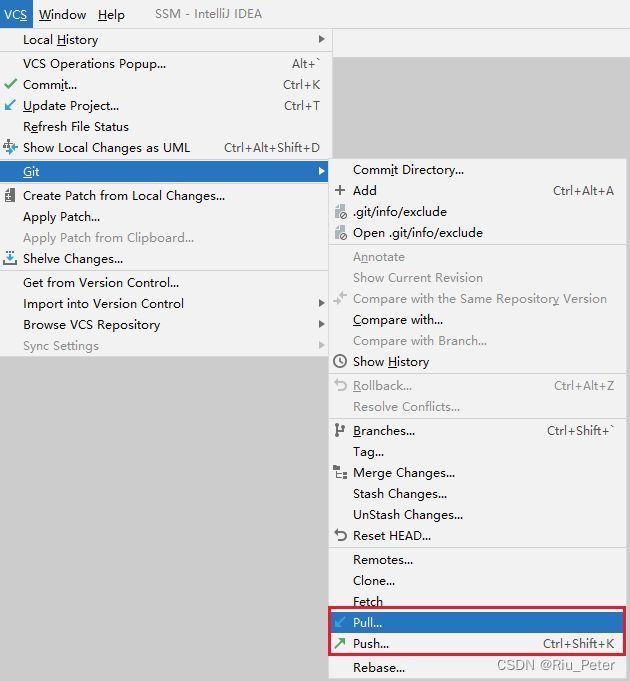The height and width of the screenshot is (681, 630).
Task: Click the blue arrow icon beside Pull
Action: point(340,622)
